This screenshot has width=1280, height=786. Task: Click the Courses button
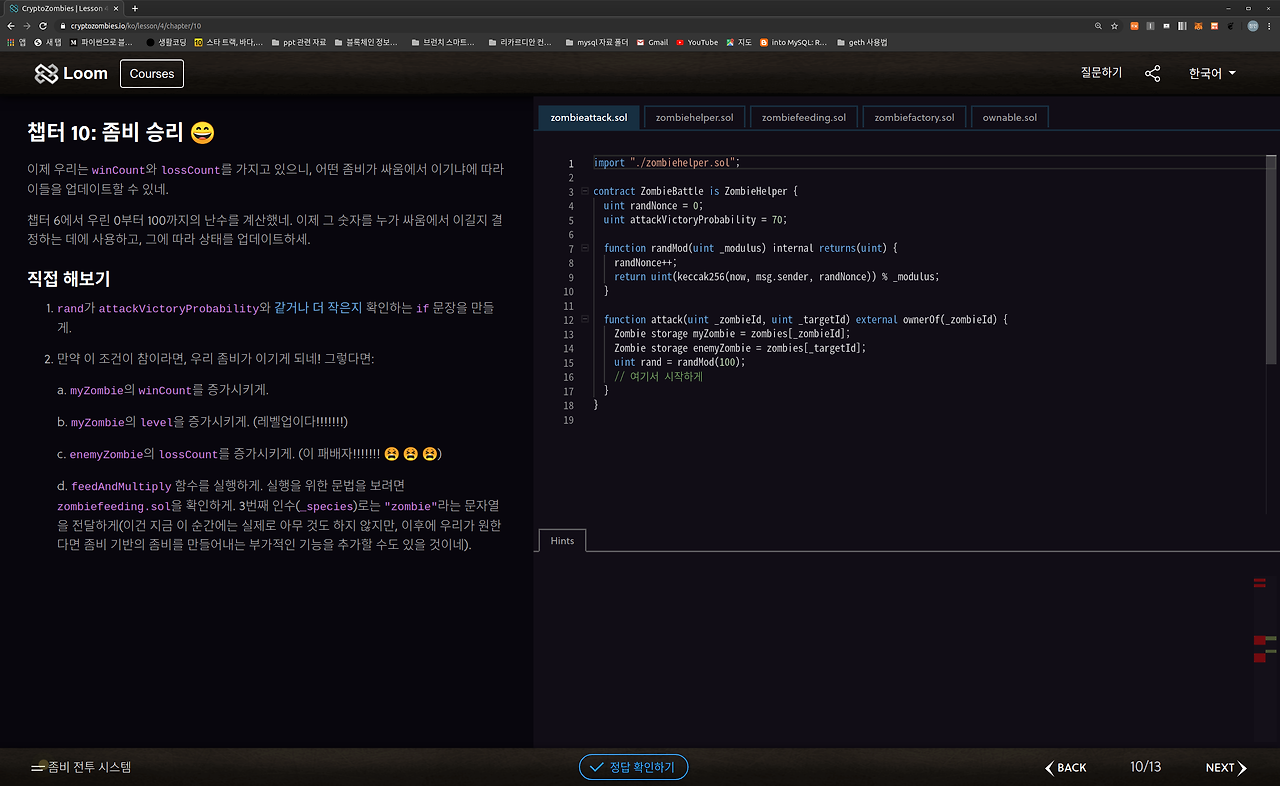click(x=152, y=73)
